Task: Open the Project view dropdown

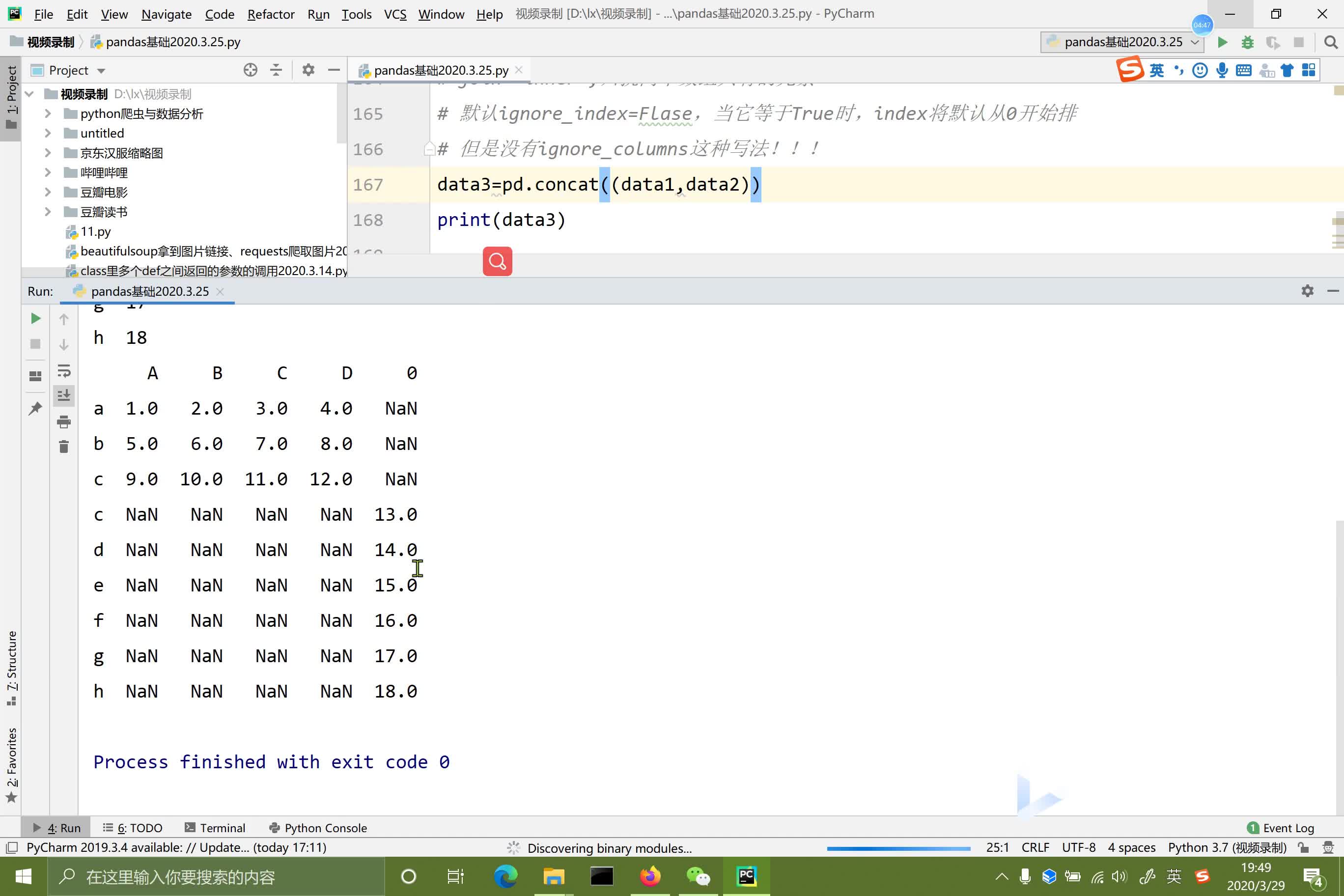Action: 101,71
